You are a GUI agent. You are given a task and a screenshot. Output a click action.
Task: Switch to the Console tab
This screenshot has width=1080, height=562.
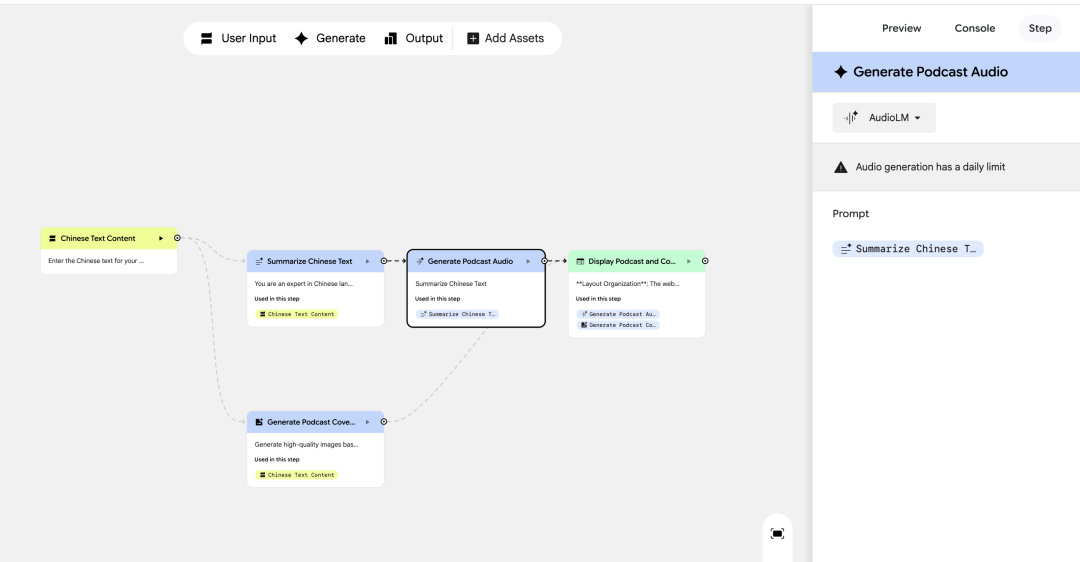[975, 28]
